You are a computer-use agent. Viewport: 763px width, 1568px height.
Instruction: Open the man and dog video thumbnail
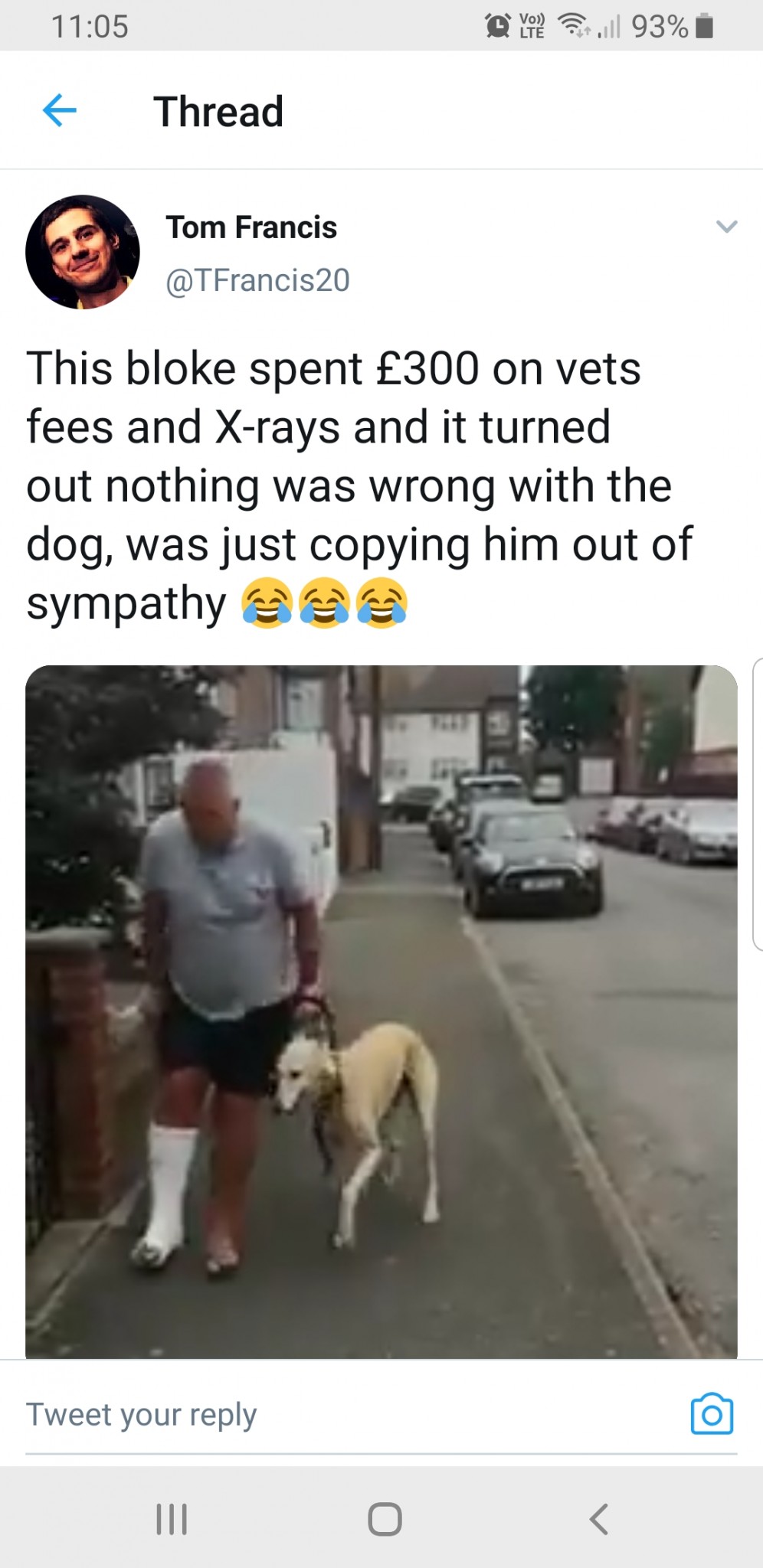coord(381,1012)
